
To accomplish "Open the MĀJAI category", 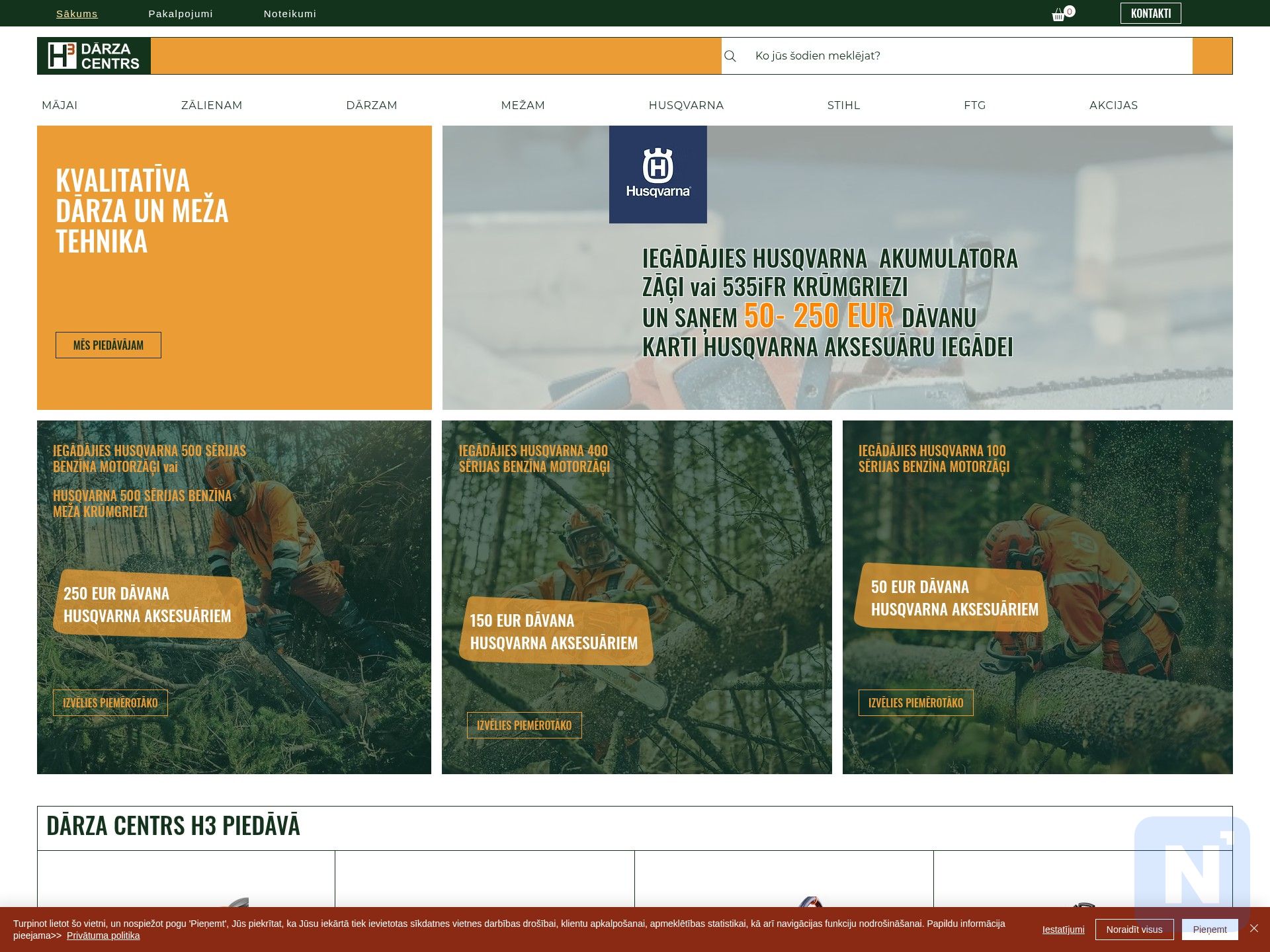I will pyautogui.click(x=60, y=105).
